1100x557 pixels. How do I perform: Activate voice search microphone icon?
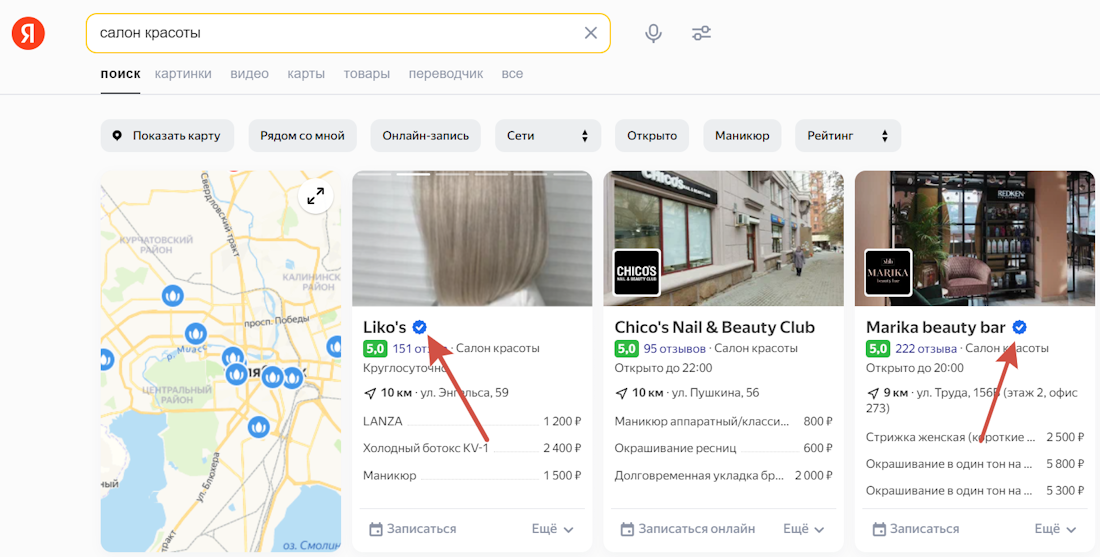(x=653, y=33)
